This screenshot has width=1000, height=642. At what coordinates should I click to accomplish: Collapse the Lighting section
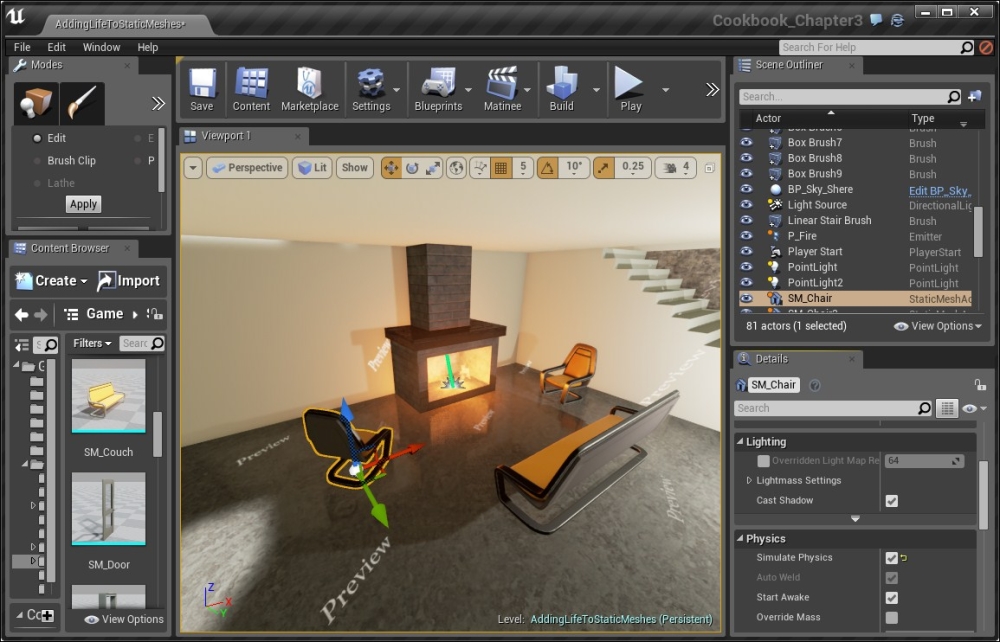pos(740,442)
